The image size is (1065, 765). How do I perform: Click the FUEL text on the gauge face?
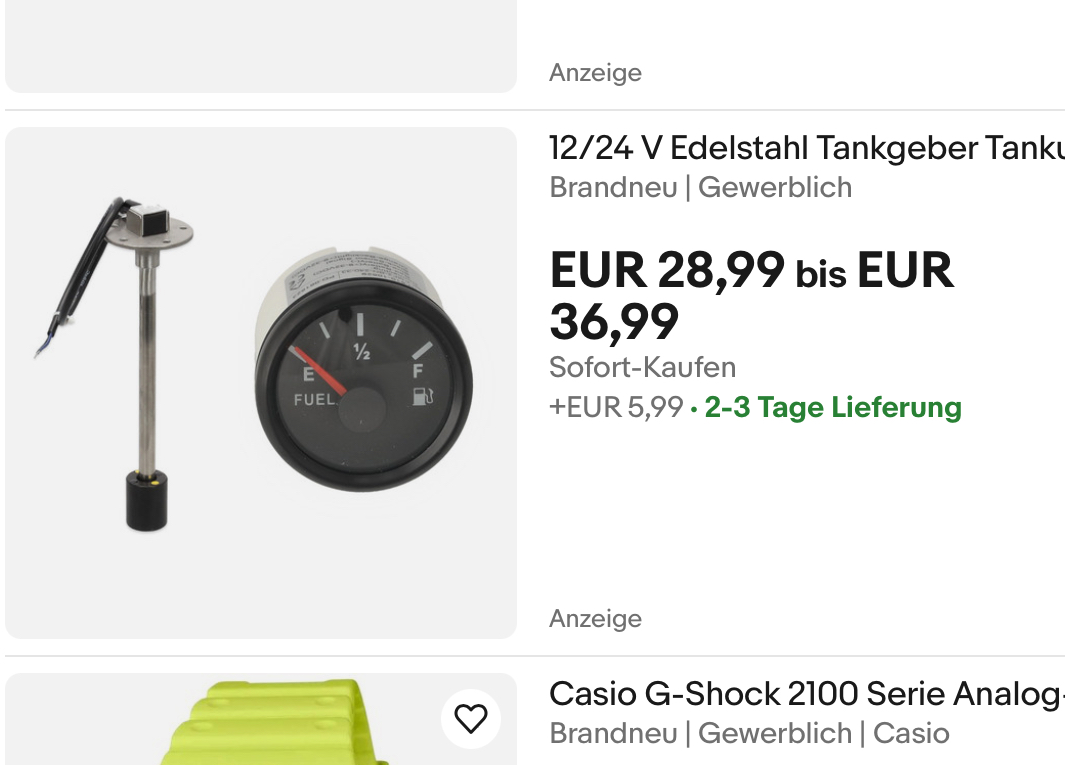314,400
